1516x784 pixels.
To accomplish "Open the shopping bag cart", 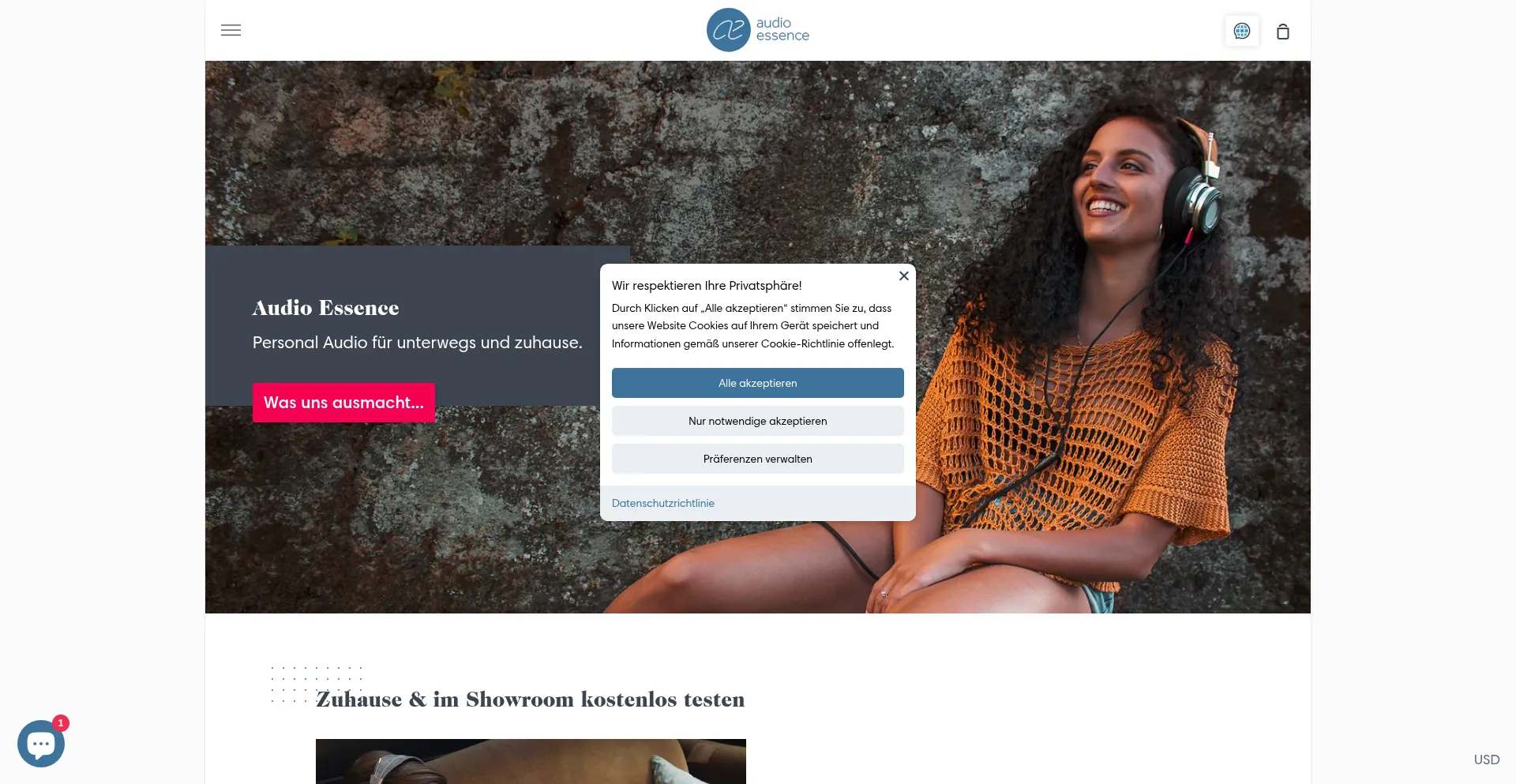I will click(1283, 32).
